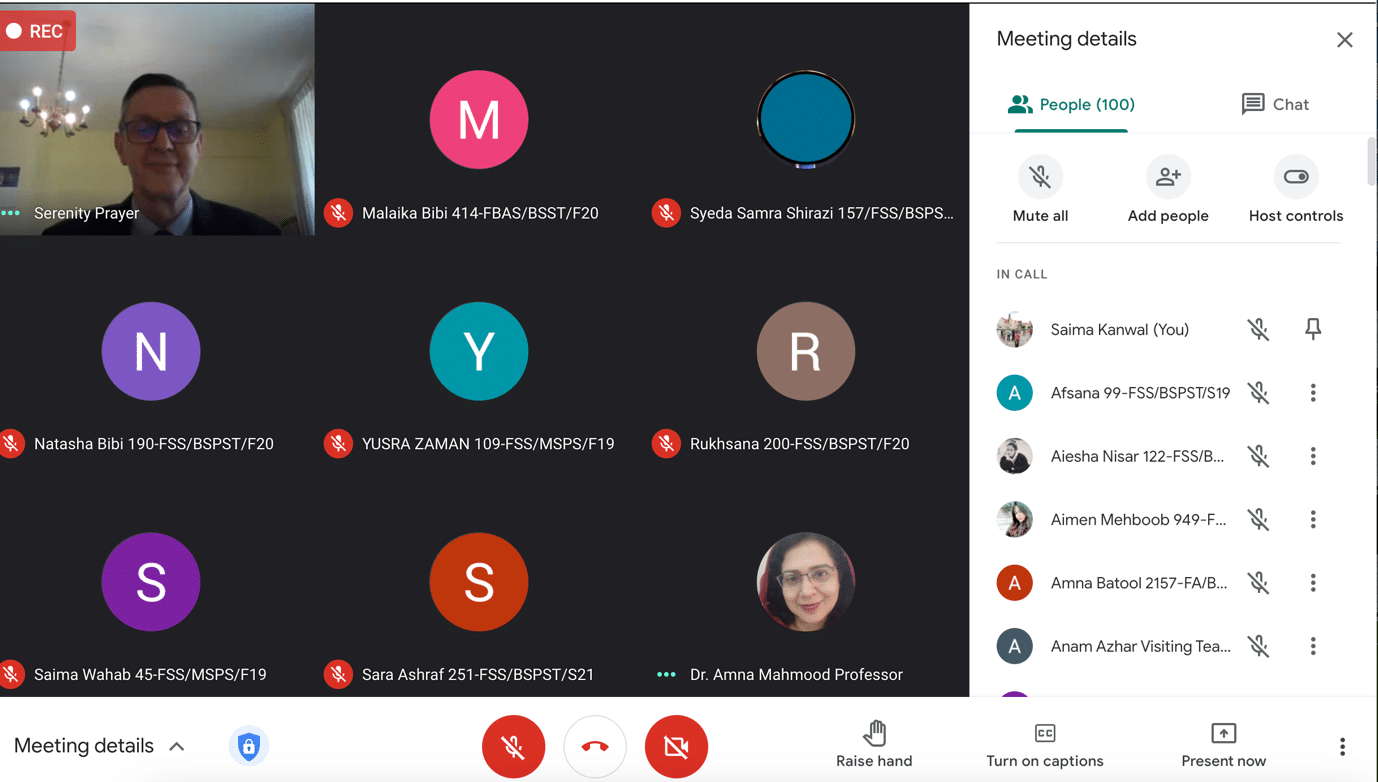Click Afsana's teal avatar in the list
Image resolution: width=1378 pixels, height=782 pixels.
(1014, 393)
